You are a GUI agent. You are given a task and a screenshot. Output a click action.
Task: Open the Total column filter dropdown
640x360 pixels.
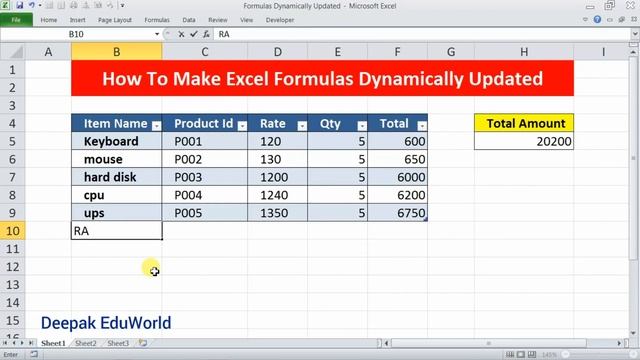pos(422,126)
